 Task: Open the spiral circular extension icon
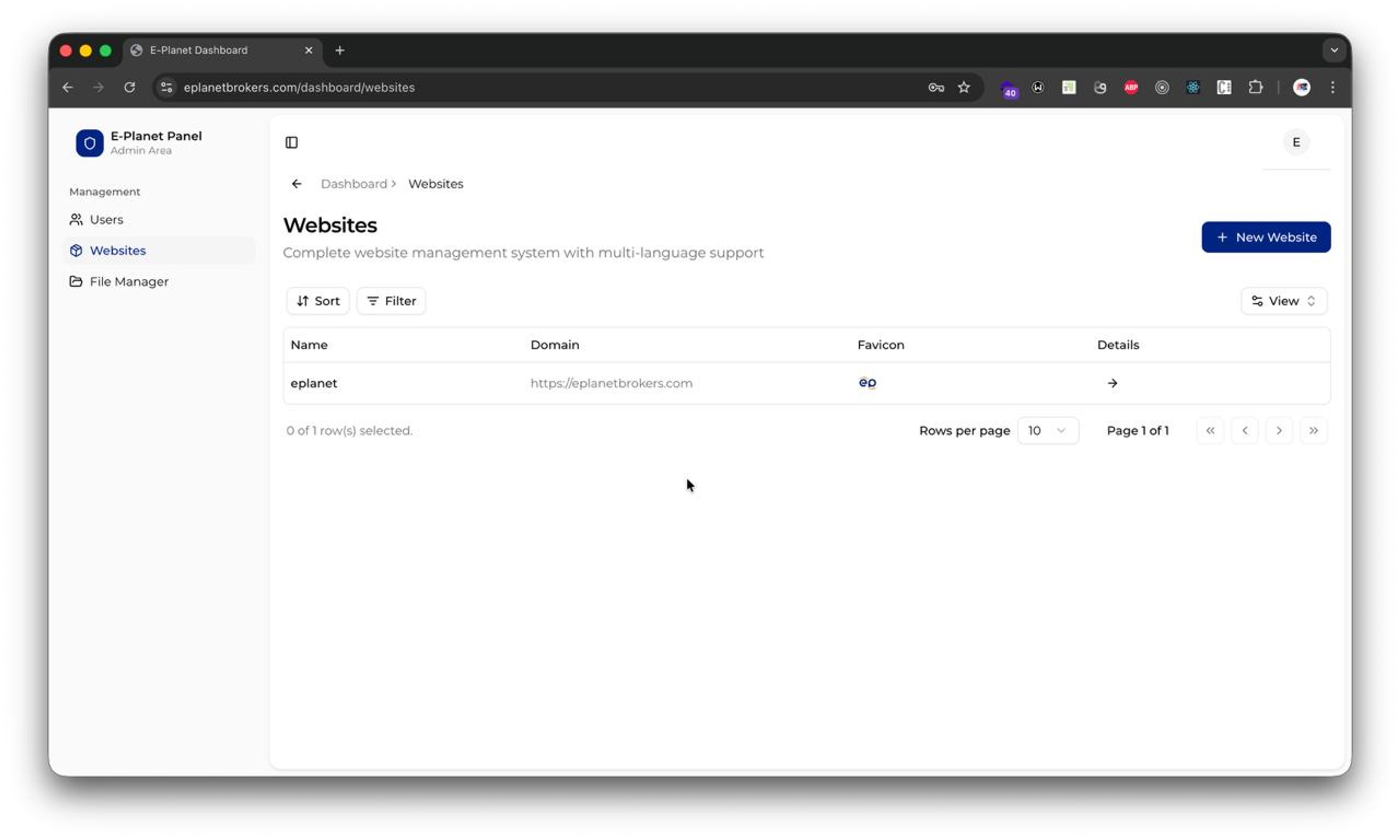pos(1161,87)
